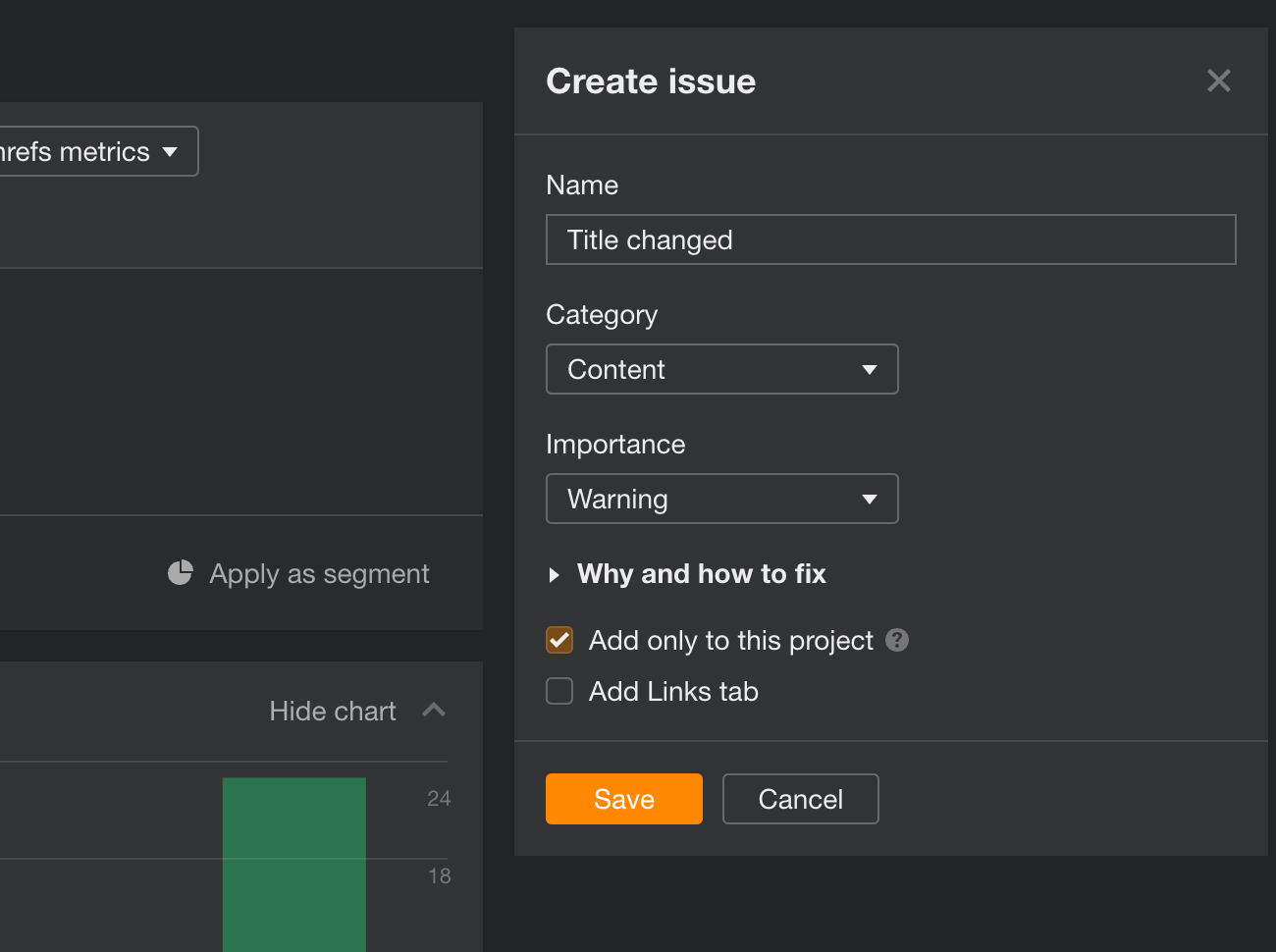Click the Name field containing Title changed

tap(890, 239)
